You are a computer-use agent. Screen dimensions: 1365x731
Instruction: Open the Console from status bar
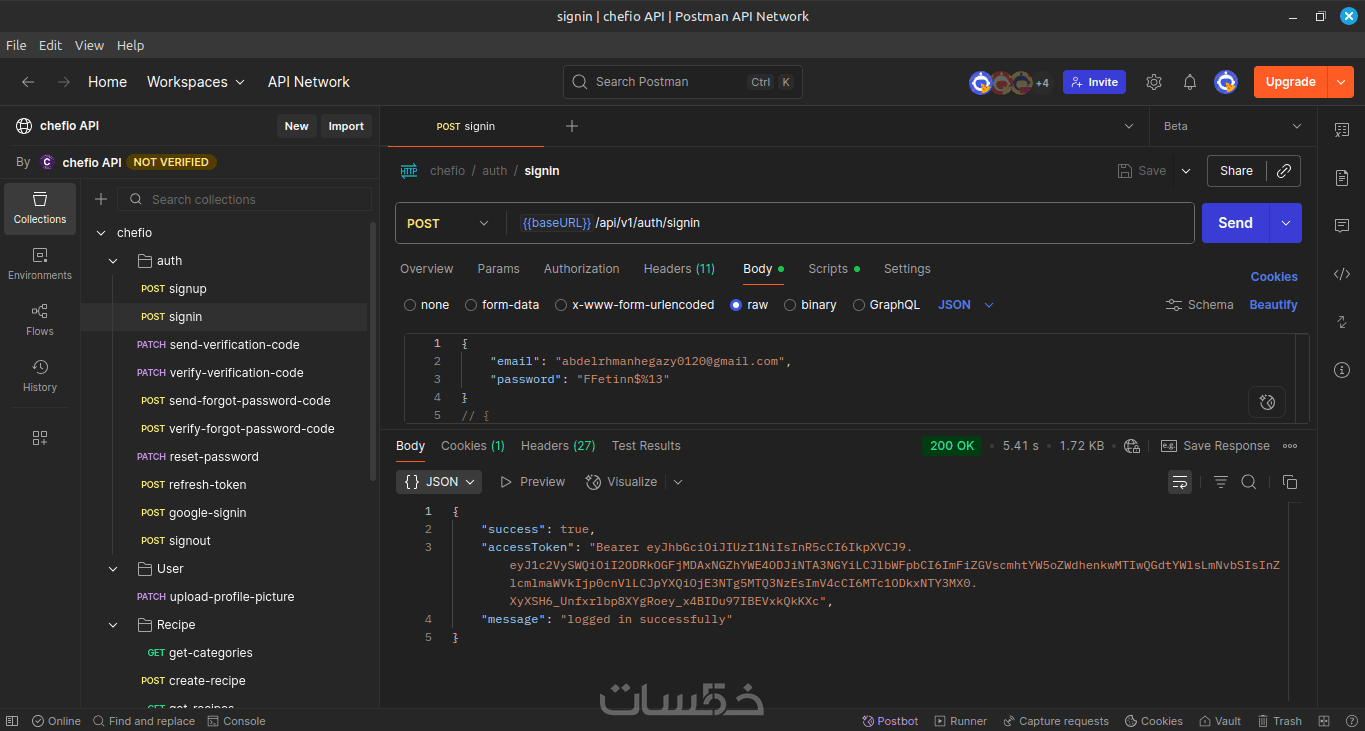tap(236, 721)
